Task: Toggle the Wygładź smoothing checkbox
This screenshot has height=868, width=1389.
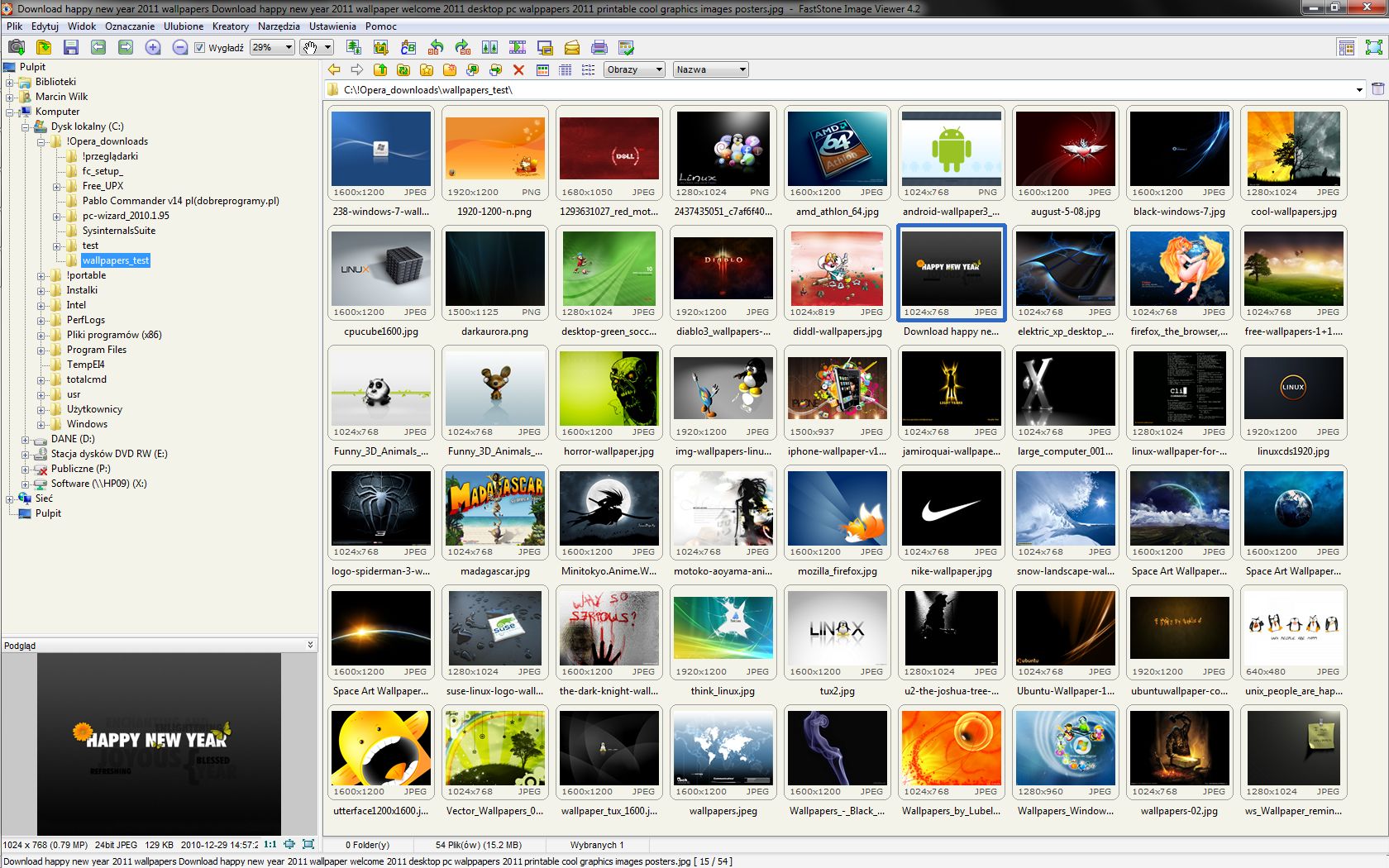Action: pos(199,48)
